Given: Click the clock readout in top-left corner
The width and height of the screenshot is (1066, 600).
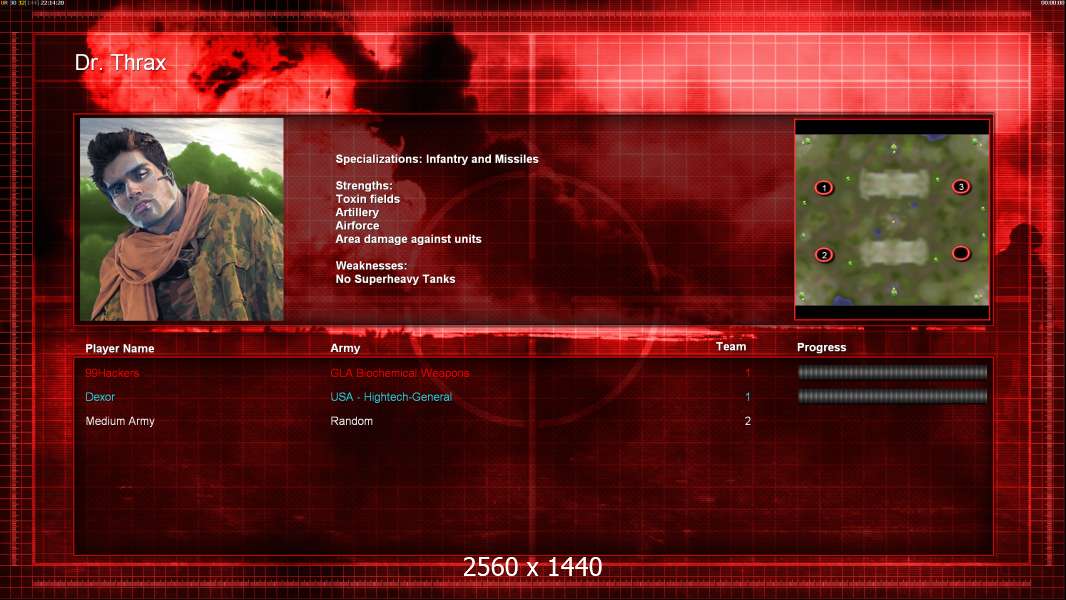Looking at the screenshot, I should [52, 3].
